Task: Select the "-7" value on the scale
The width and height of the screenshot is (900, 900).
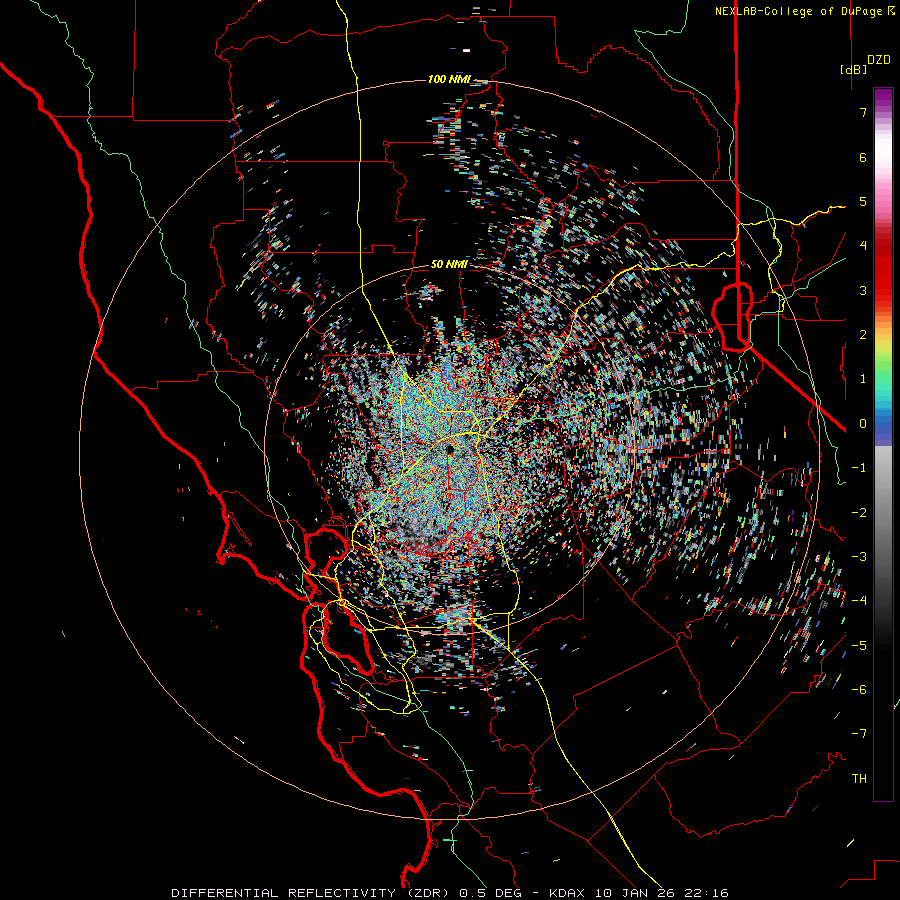Action: pos(859,734)
